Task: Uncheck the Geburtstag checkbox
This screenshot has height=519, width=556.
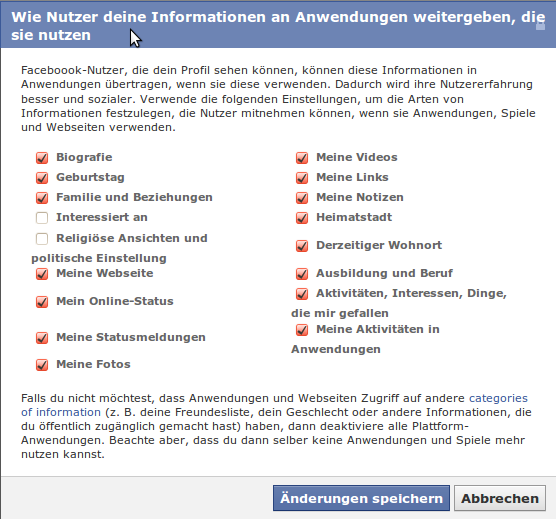Action: pos(42,178)
